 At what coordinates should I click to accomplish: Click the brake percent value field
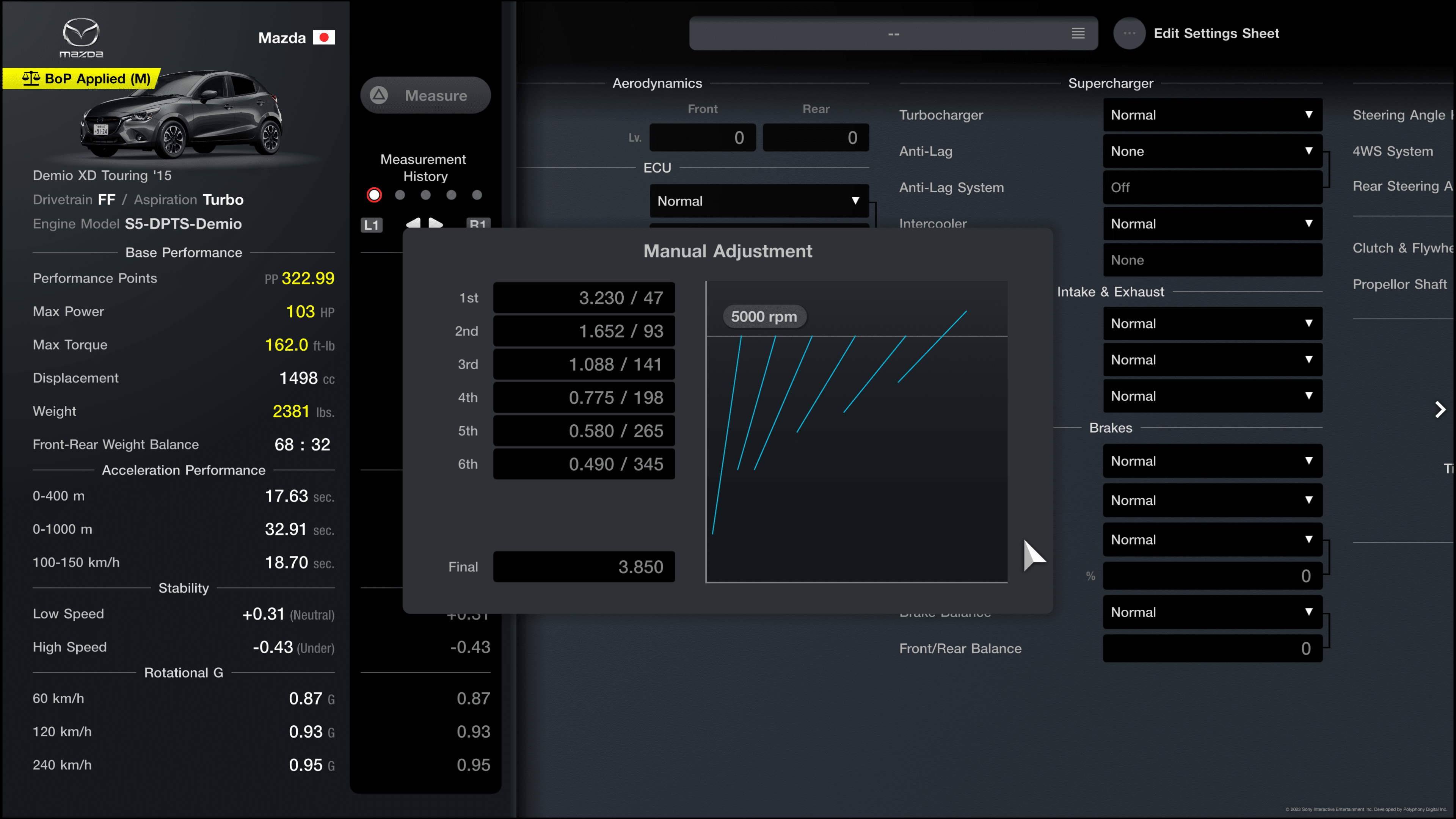(1213, 576)
